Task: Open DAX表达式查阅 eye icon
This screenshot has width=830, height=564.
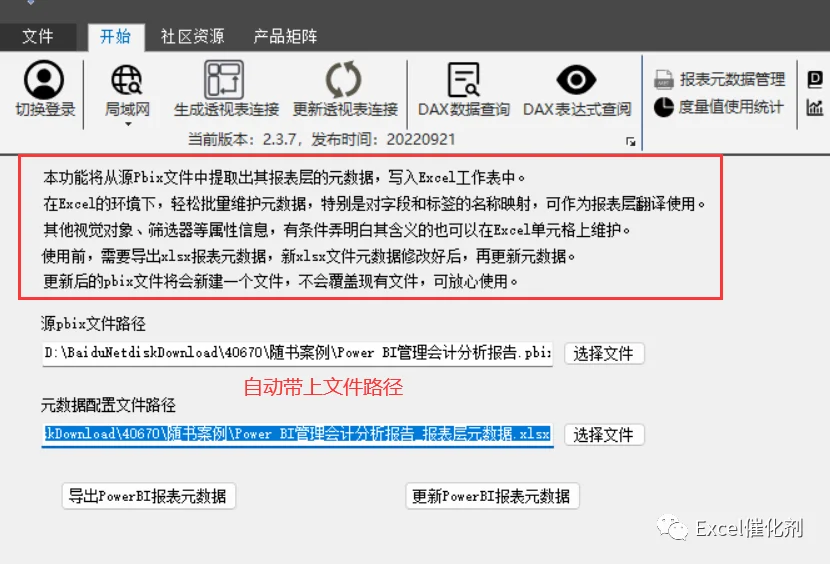Action: tap(576, 79)
